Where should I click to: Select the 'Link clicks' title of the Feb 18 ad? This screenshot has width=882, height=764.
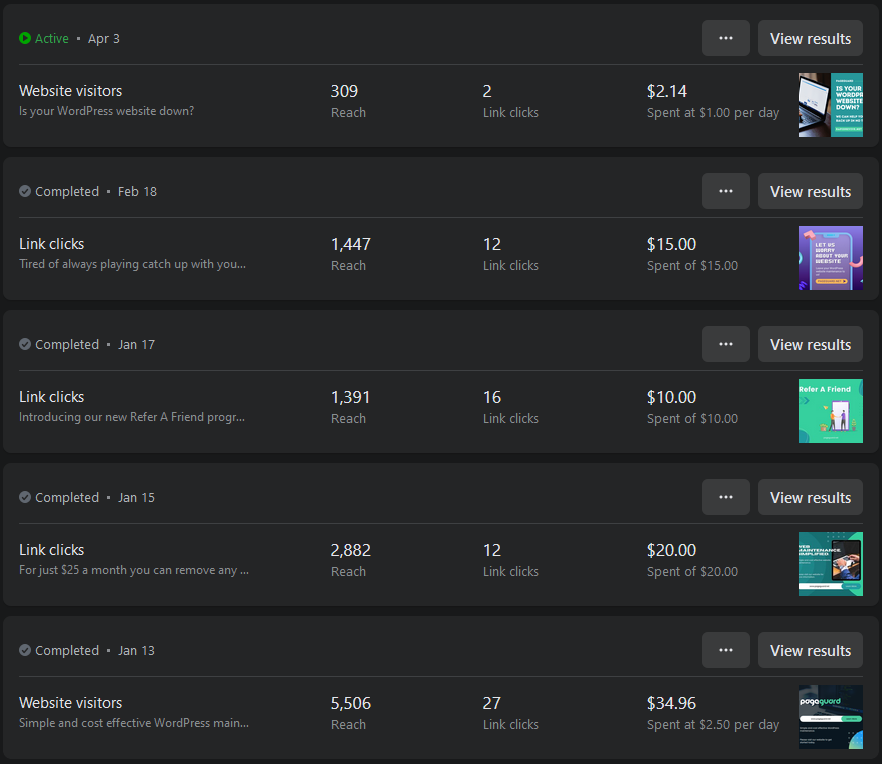(x=52, y=244)
